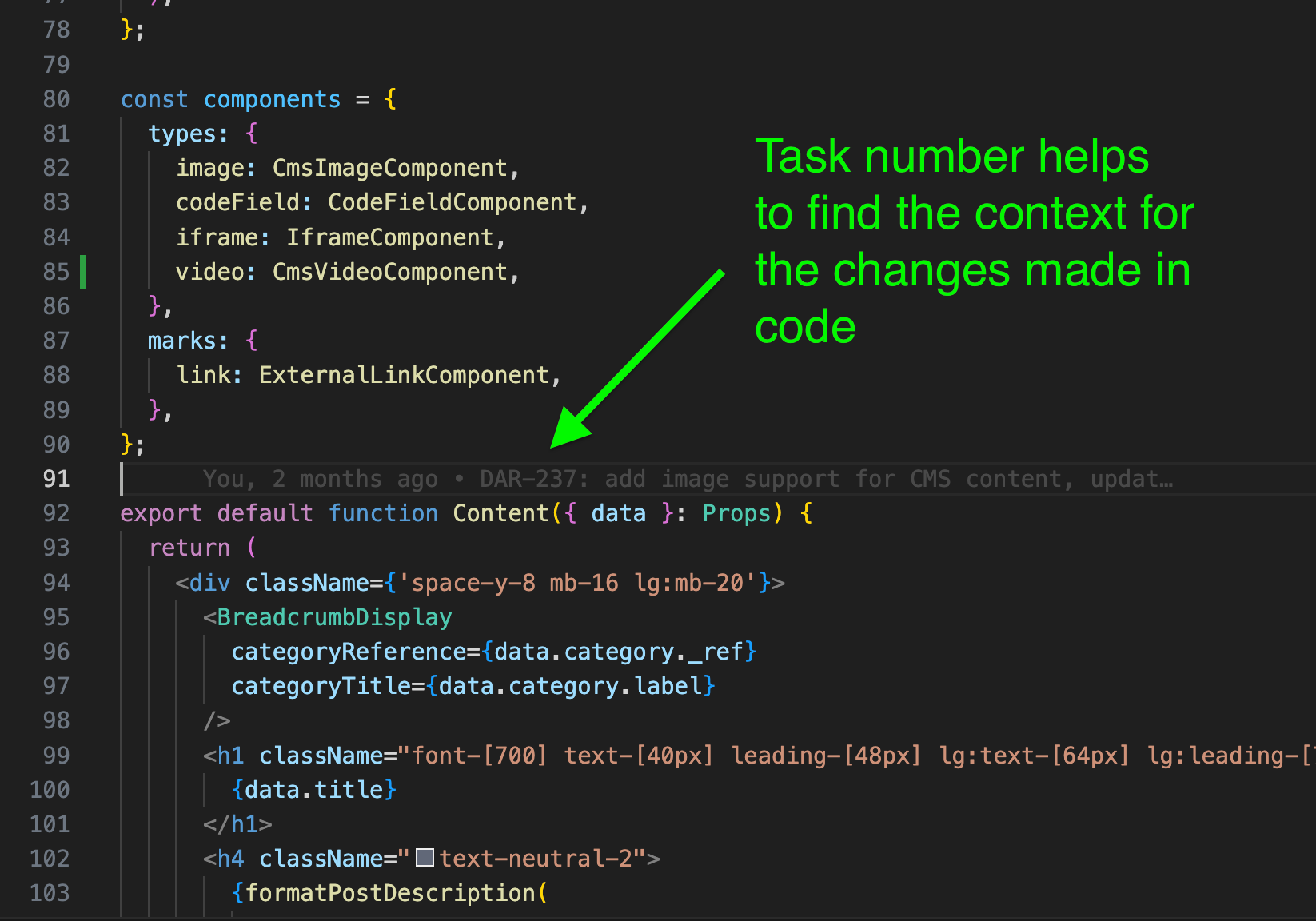Click the text-neutral-2 color swatch
This screenshot has height=921, width=1316.
425,858
